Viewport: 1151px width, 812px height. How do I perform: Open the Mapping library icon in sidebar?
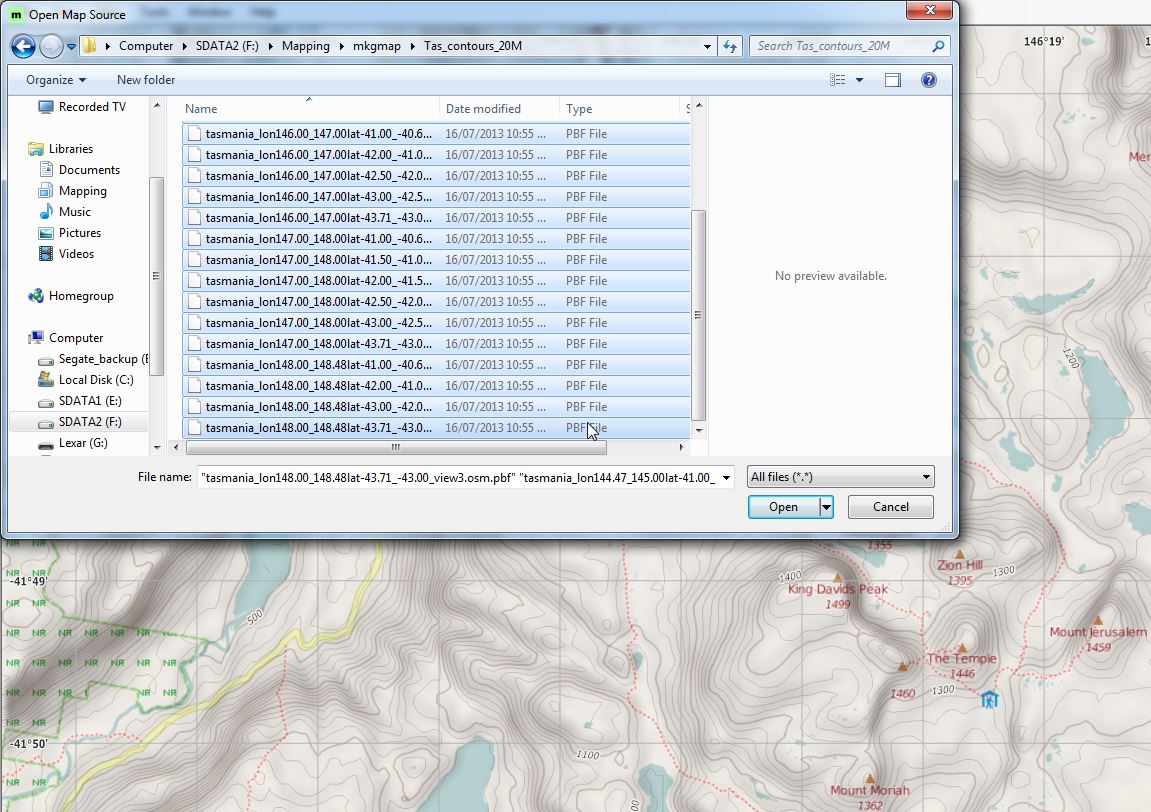pos(46,191)
